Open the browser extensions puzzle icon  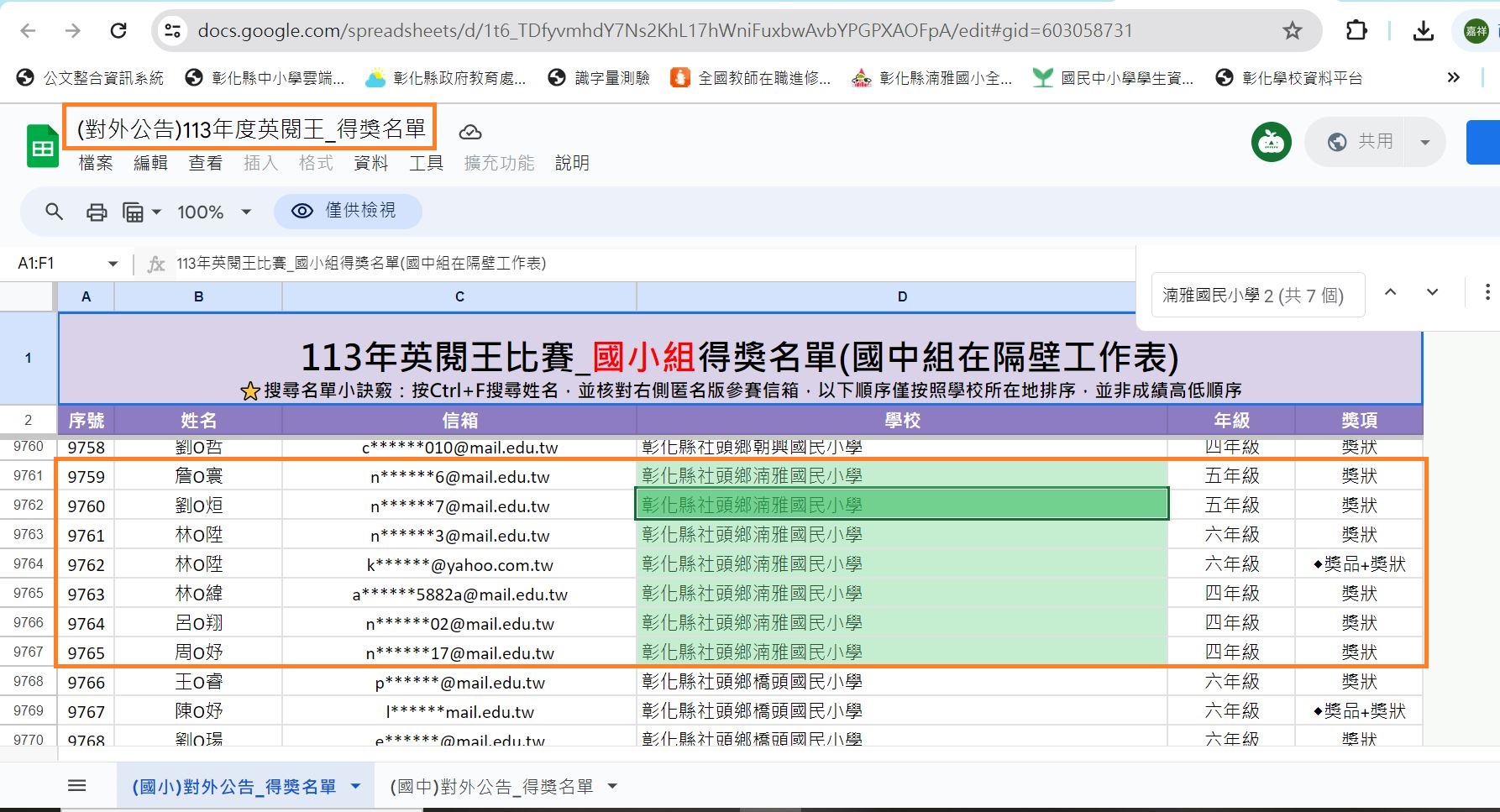pyautogui.click(x=1356, y=31)
